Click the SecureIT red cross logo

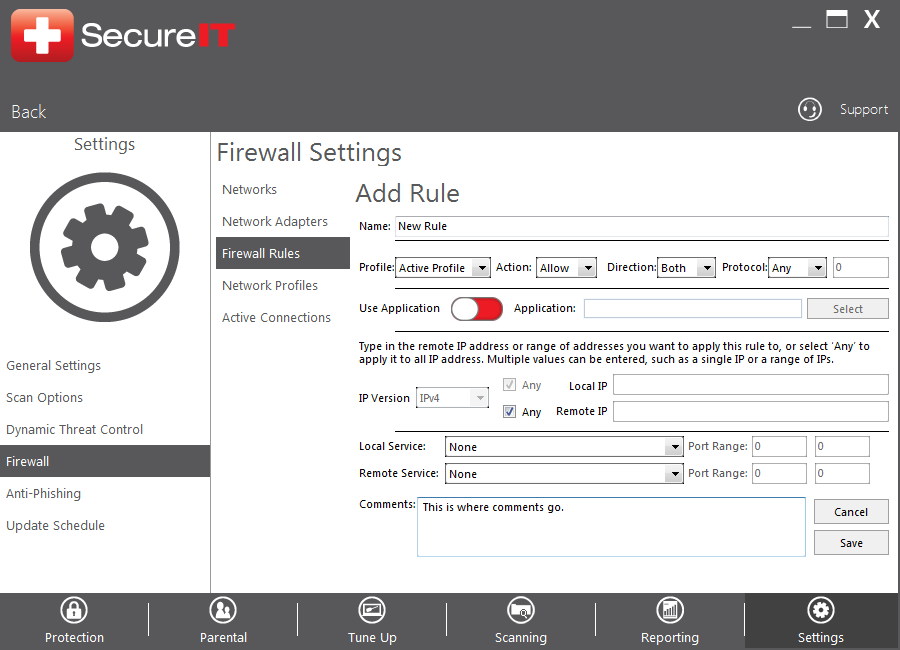coord(42,35)
